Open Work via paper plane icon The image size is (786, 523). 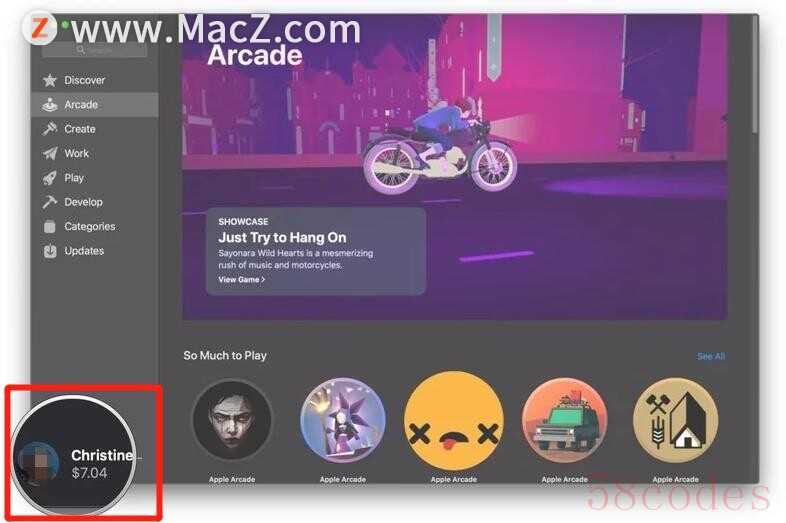coord(50,153)
